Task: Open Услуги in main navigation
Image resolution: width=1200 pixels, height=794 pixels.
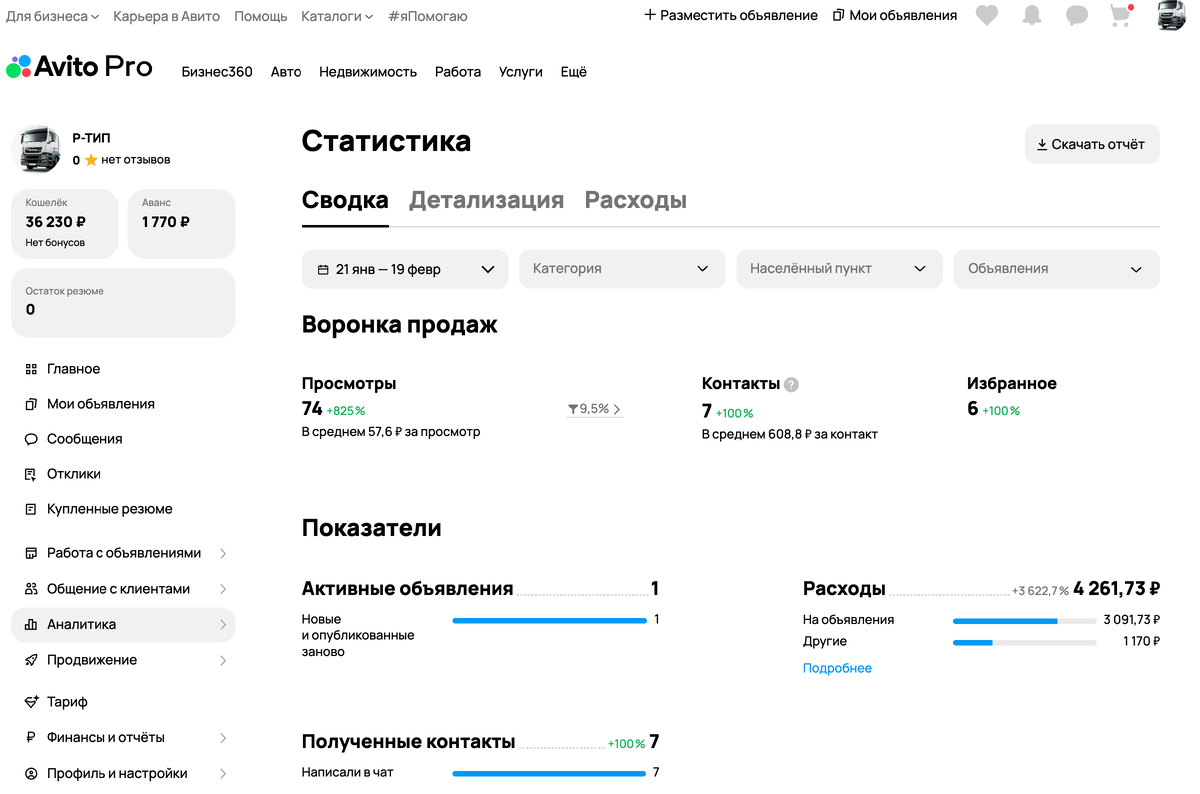Action: [521, 72]
